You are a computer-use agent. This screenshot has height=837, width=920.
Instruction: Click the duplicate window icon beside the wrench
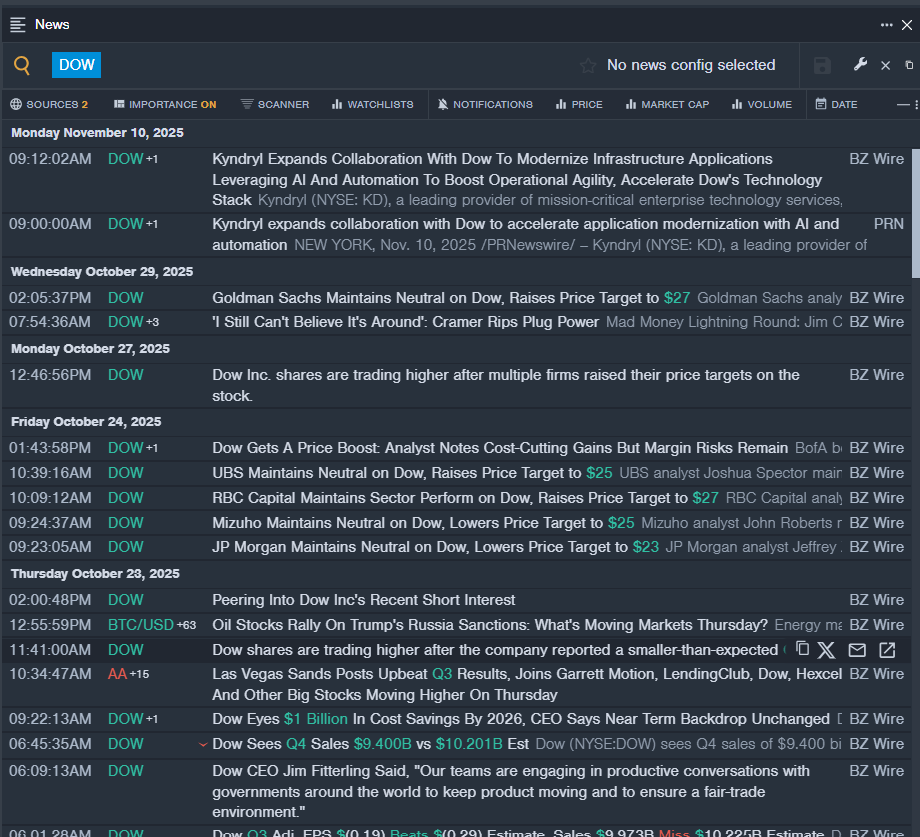tap(909, 65)
